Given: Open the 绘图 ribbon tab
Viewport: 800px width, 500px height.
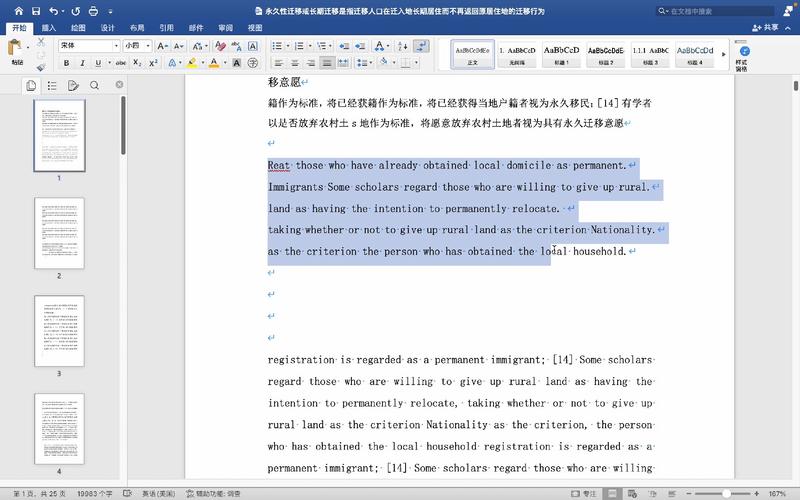Looking at the screenshot, I should tap(78, 28).
